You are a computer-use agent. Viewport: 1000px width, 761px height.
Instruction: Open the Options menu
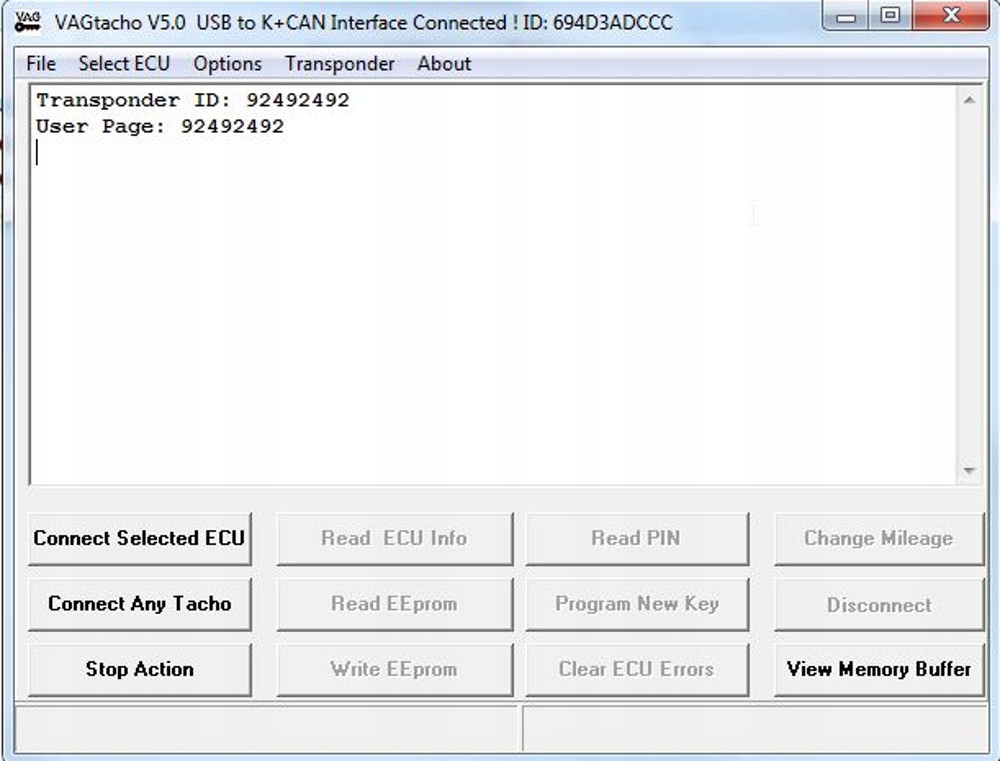[228, 64]
